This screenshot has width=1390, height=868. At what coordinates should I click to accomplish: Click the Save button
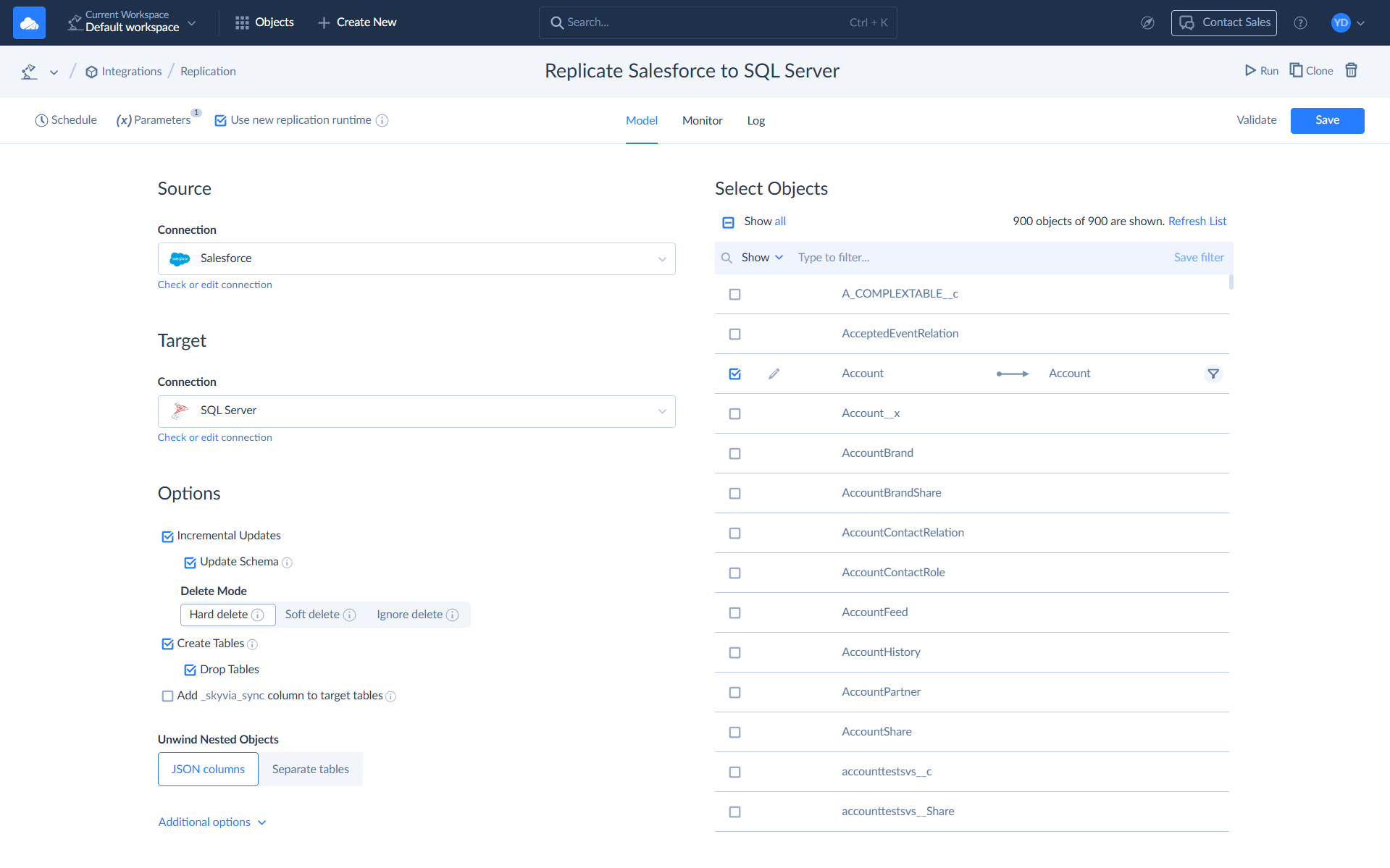(1327, 121)
